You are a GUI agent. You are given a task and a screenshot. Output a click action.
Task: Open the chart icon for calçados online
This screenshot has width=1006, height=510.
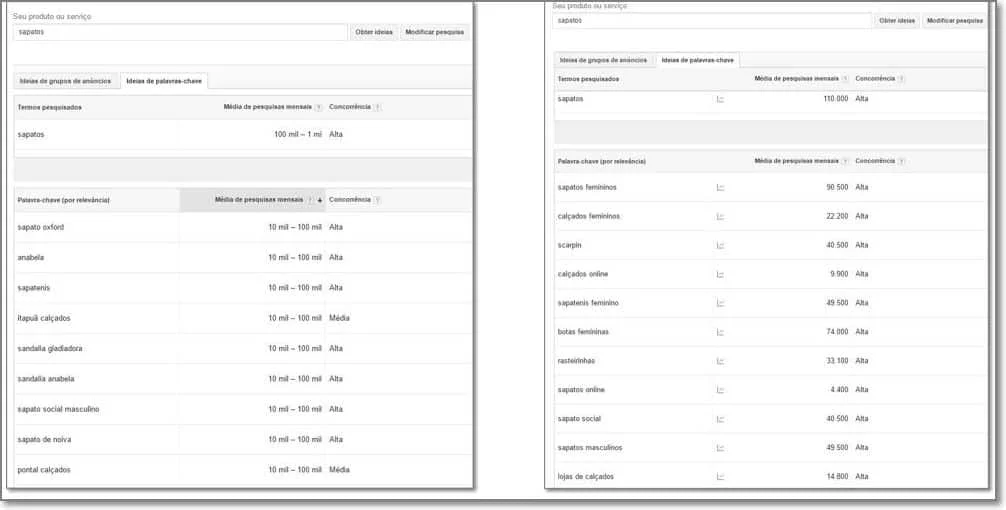(720, 274)
